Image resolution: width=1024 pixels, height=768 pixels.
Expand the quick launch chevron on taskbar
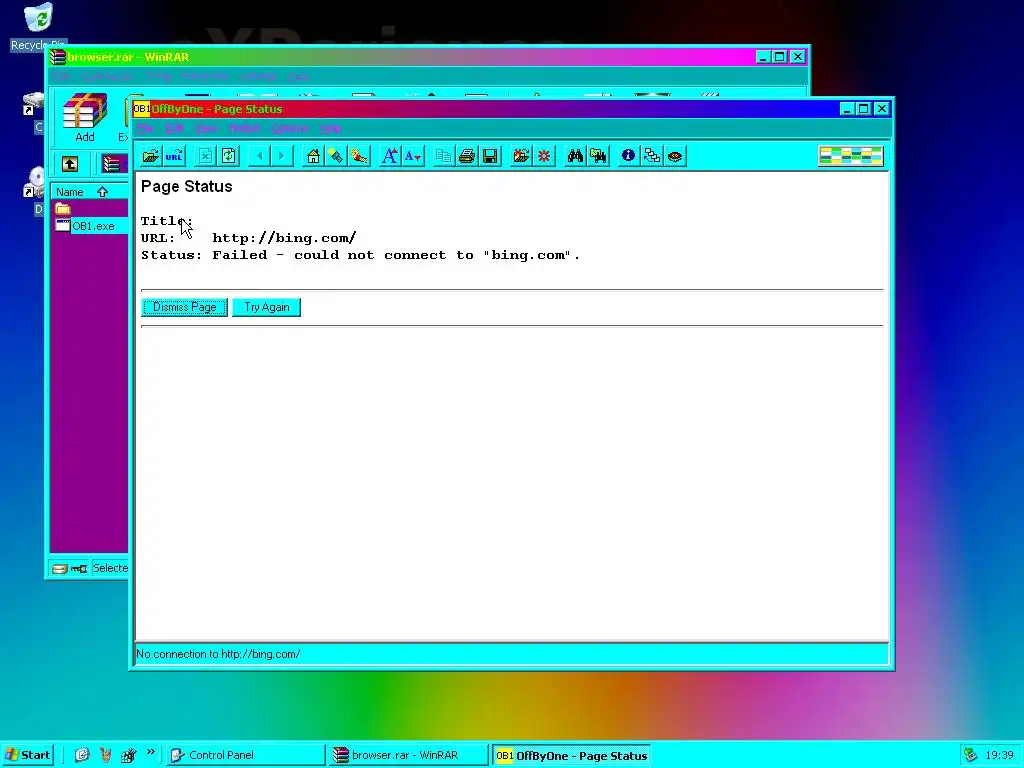pos(151,752)
